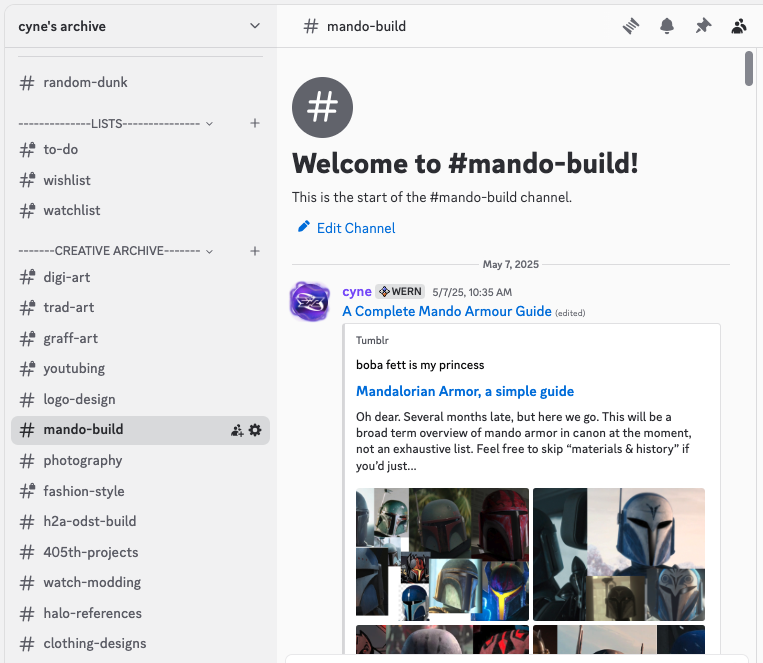Viewport: 763px width, 663px height.
Task: Open the random-dunk channel
Action: [x=140, y=83]
